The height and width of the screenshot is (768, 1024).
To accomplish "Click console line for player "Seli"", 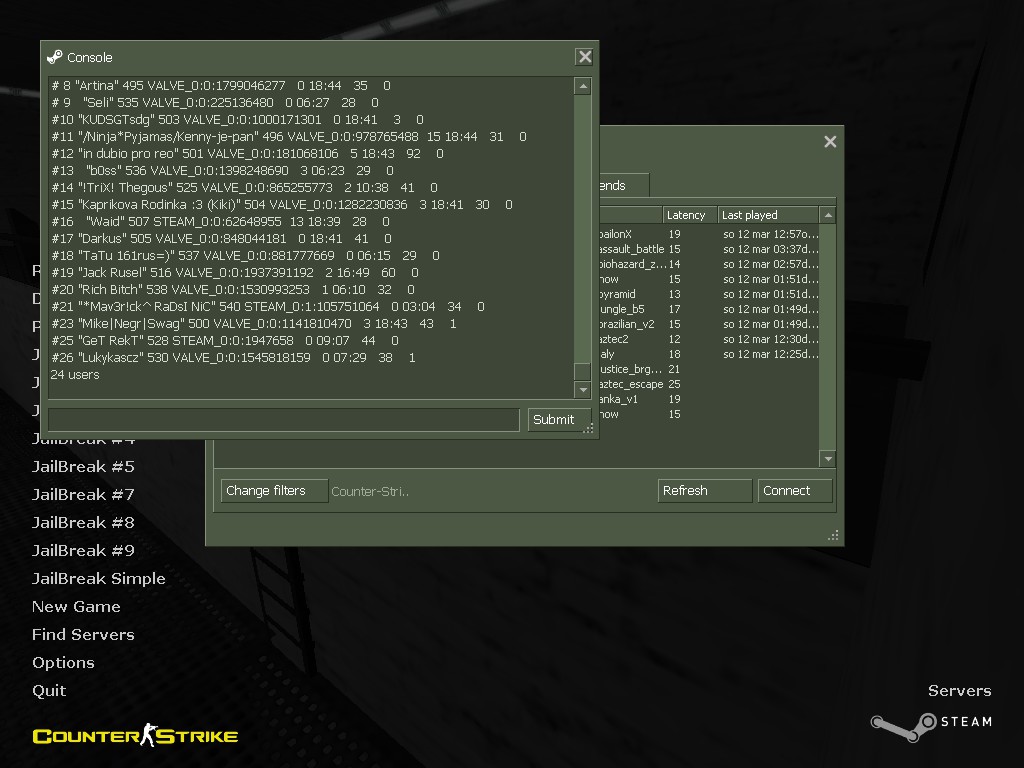I will (x=215, y=103).
